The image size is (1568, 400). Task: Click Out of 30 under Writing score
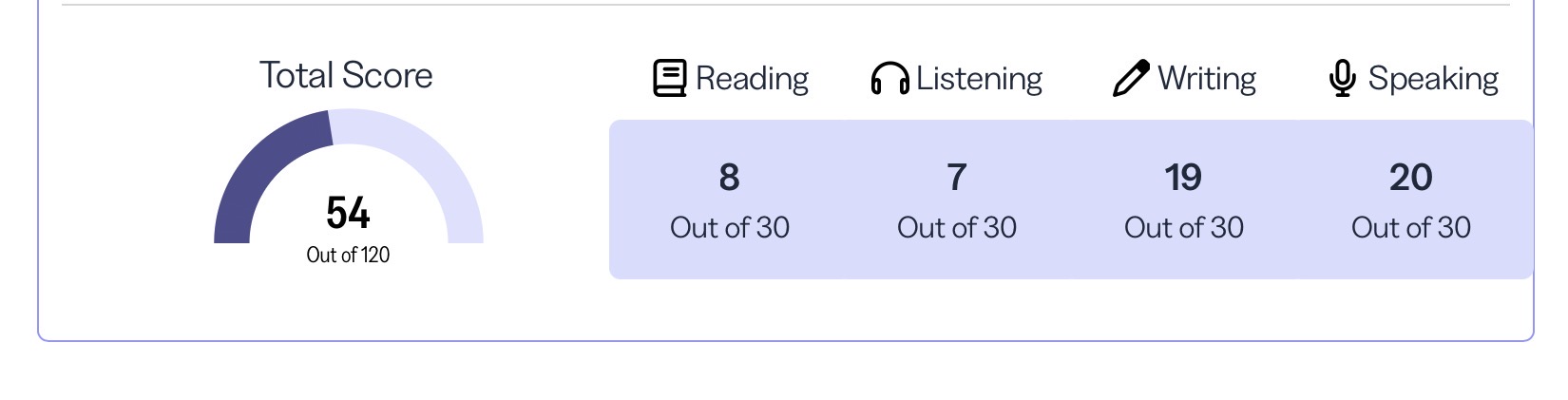click(x=1183, y=228)
